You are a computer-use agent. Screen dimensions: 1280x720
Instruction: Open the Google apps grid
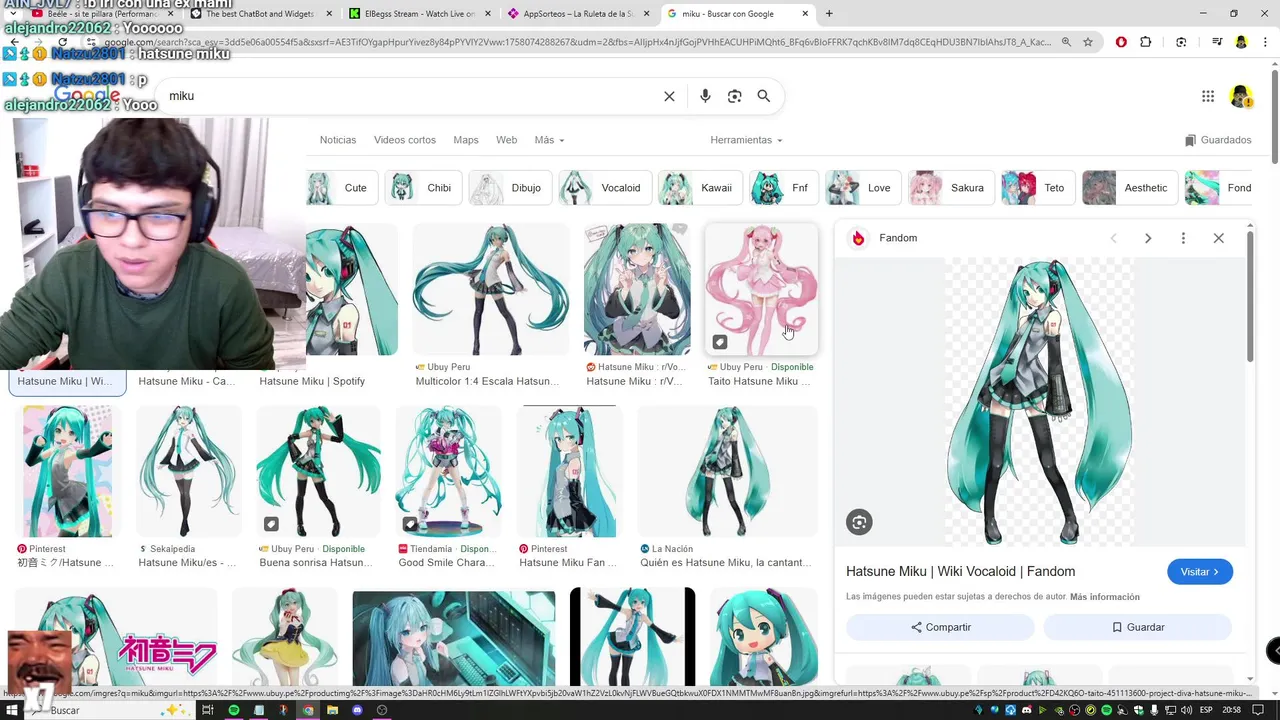pyautogui.click(x=1208, y=96)
